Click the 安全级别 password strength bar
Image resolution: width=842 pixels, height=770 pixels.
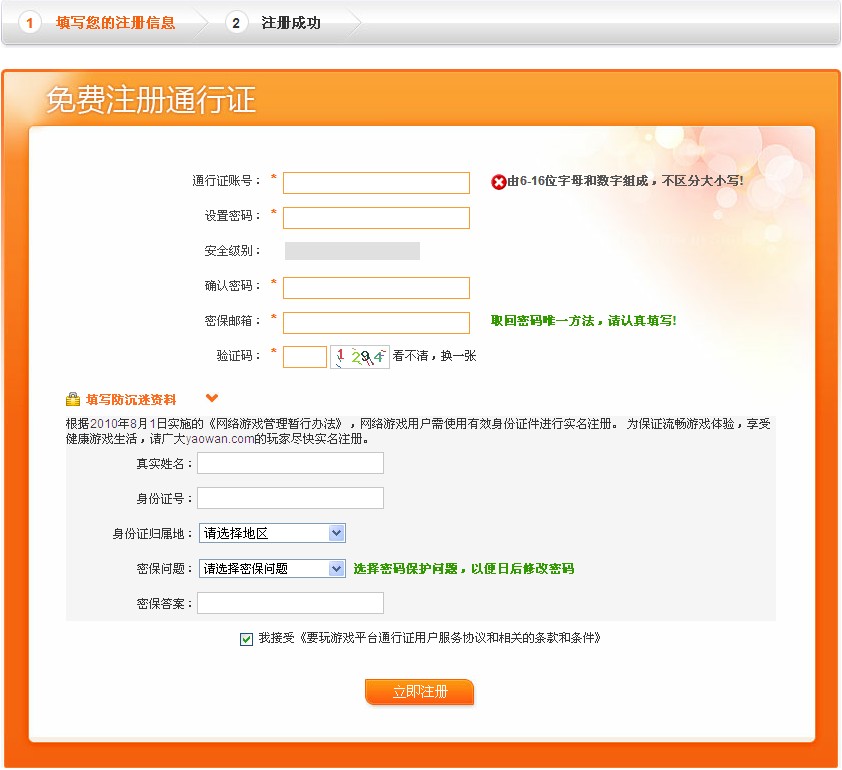352,251
